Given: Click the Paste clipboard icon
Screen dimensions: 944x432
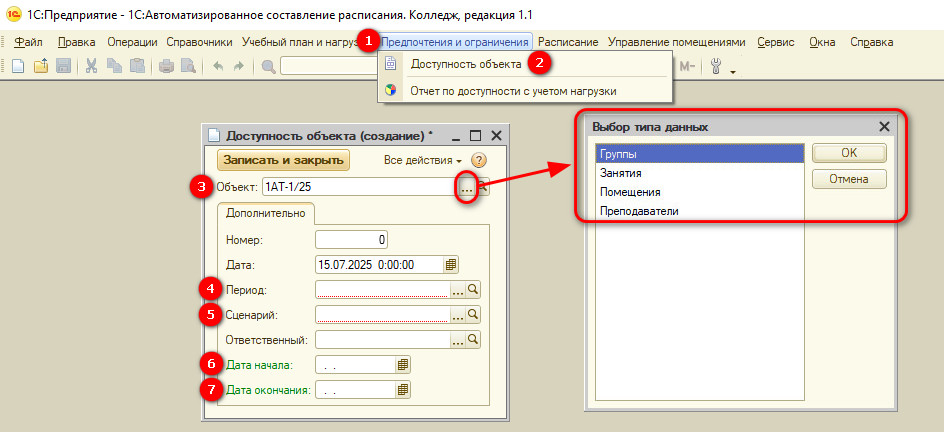Looking at the screenshot, I should [x=137, y=66].
